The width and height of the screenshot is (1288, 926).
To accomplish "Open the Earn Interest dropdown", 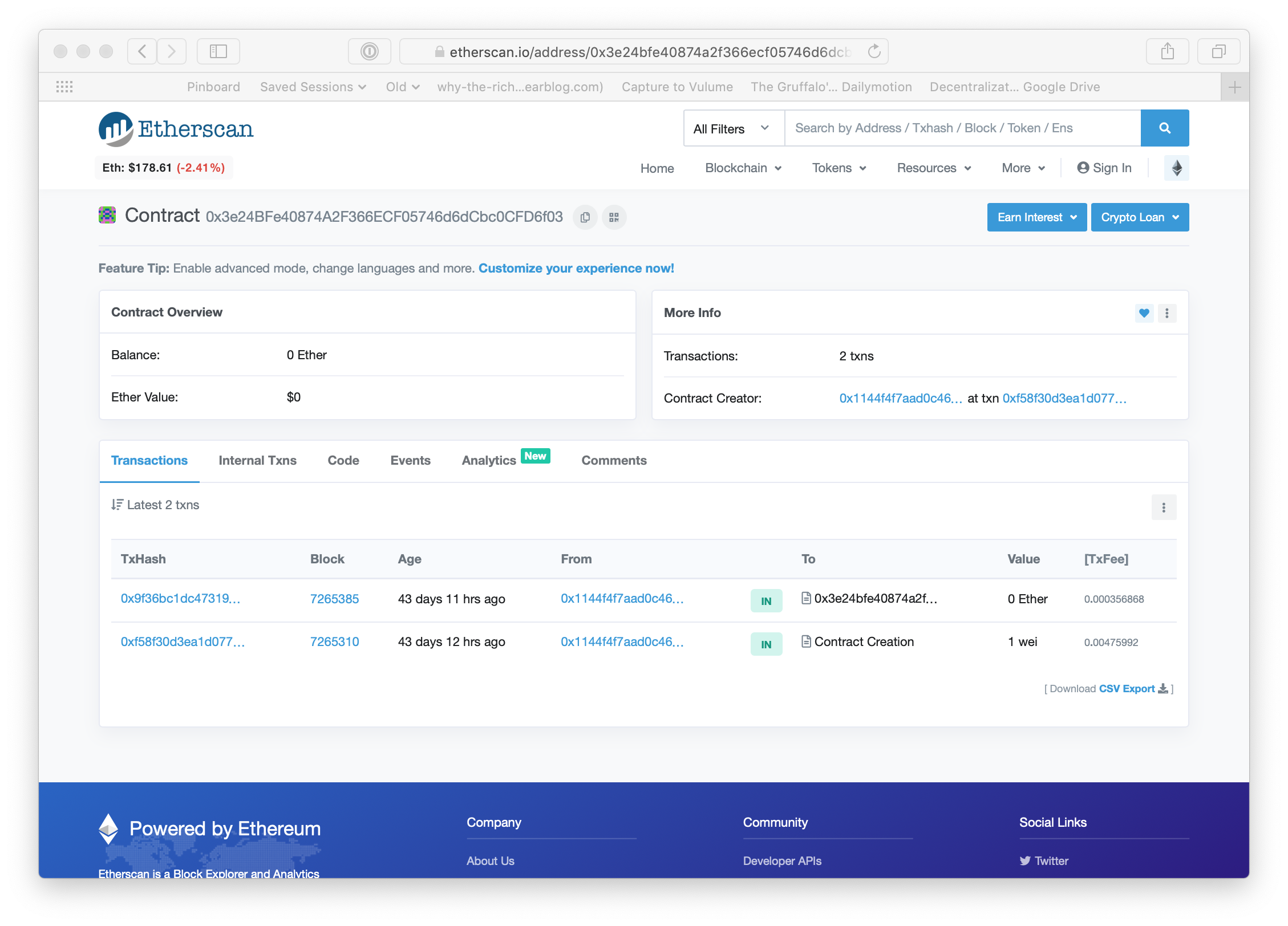I will (x=1037, y=217).
